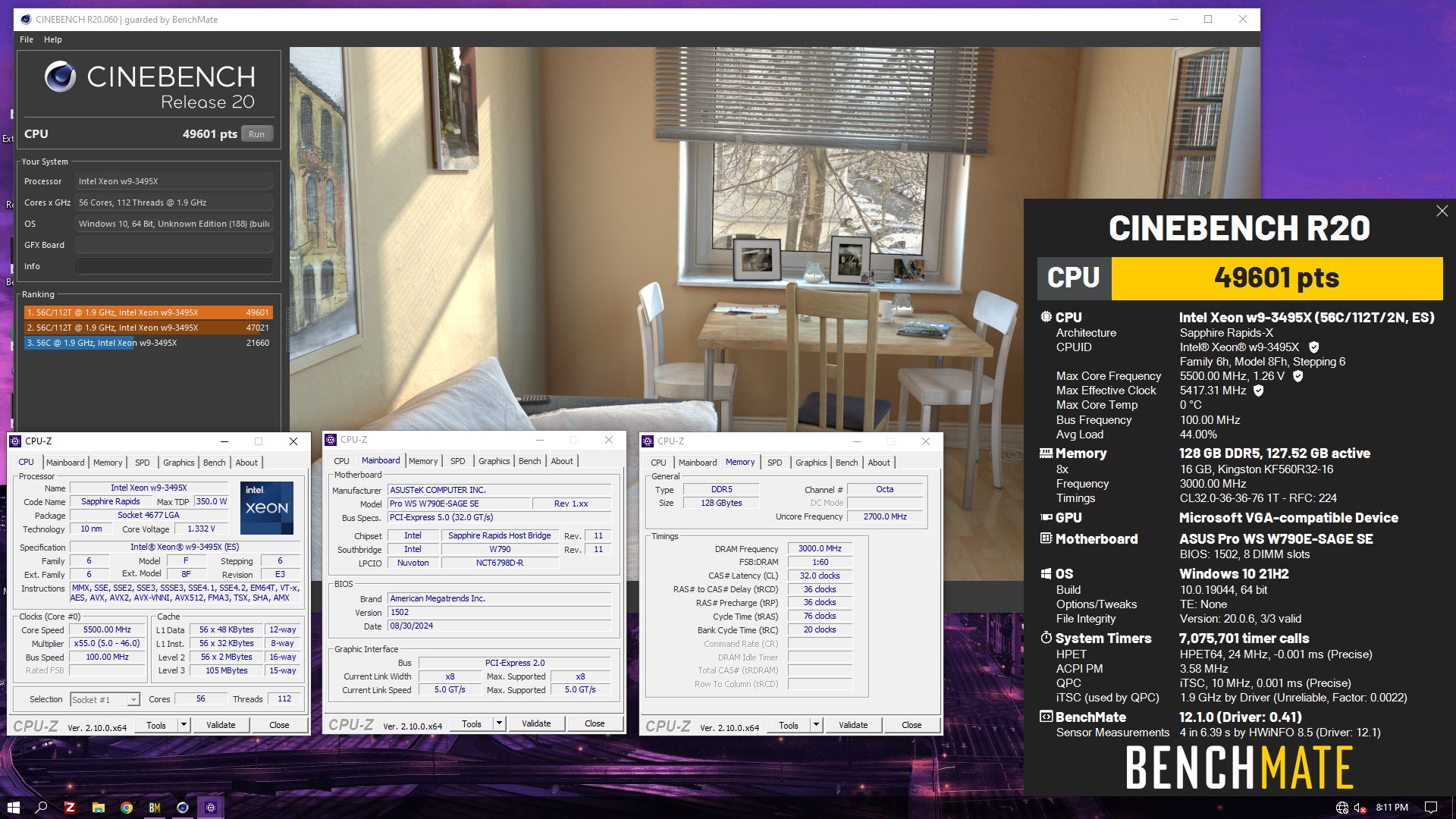Run the Cinebench CPU test

click(x=257, y=134)
